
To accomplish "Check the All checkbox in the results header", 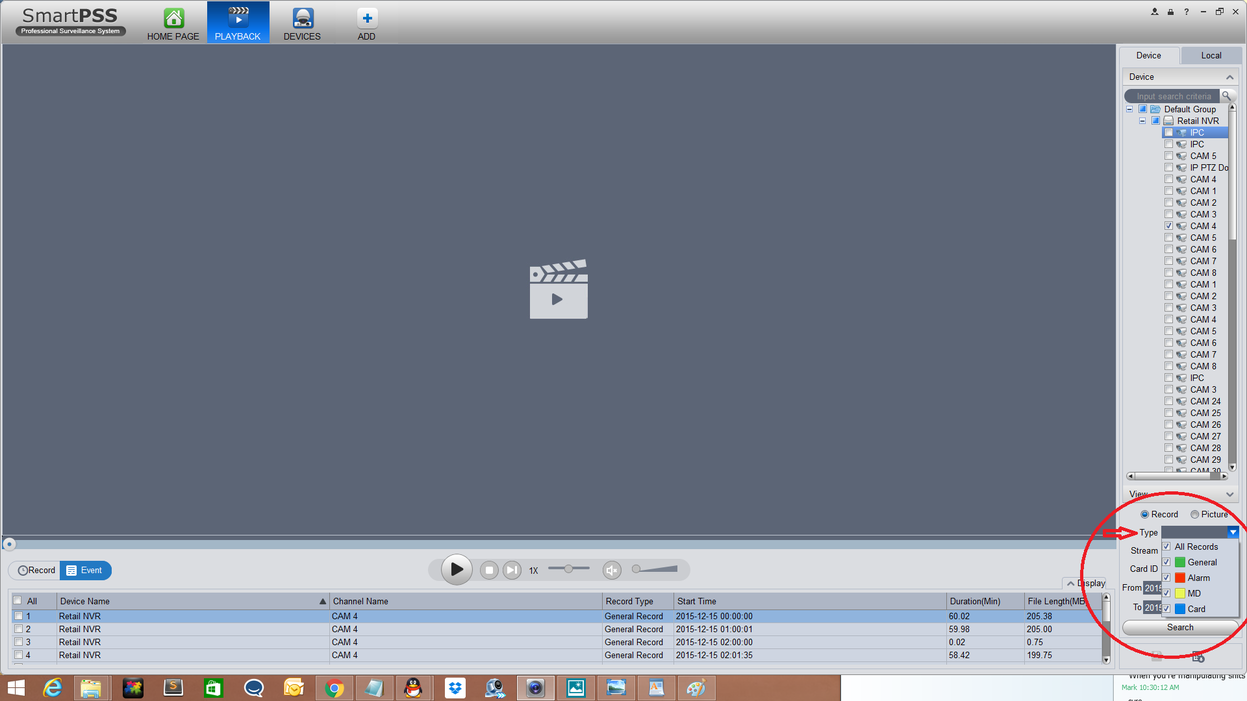I will (16, 601).
